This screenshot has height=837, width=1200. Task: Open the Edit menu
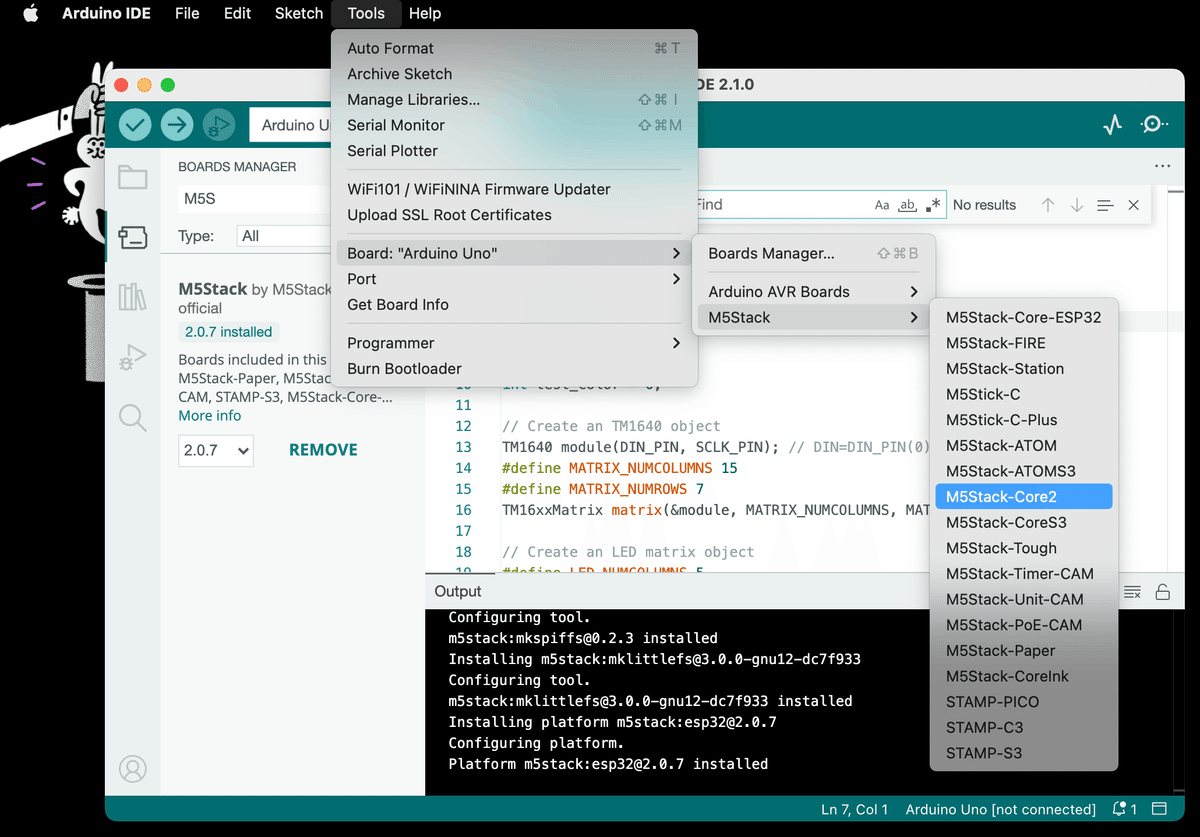click(237, 14)
